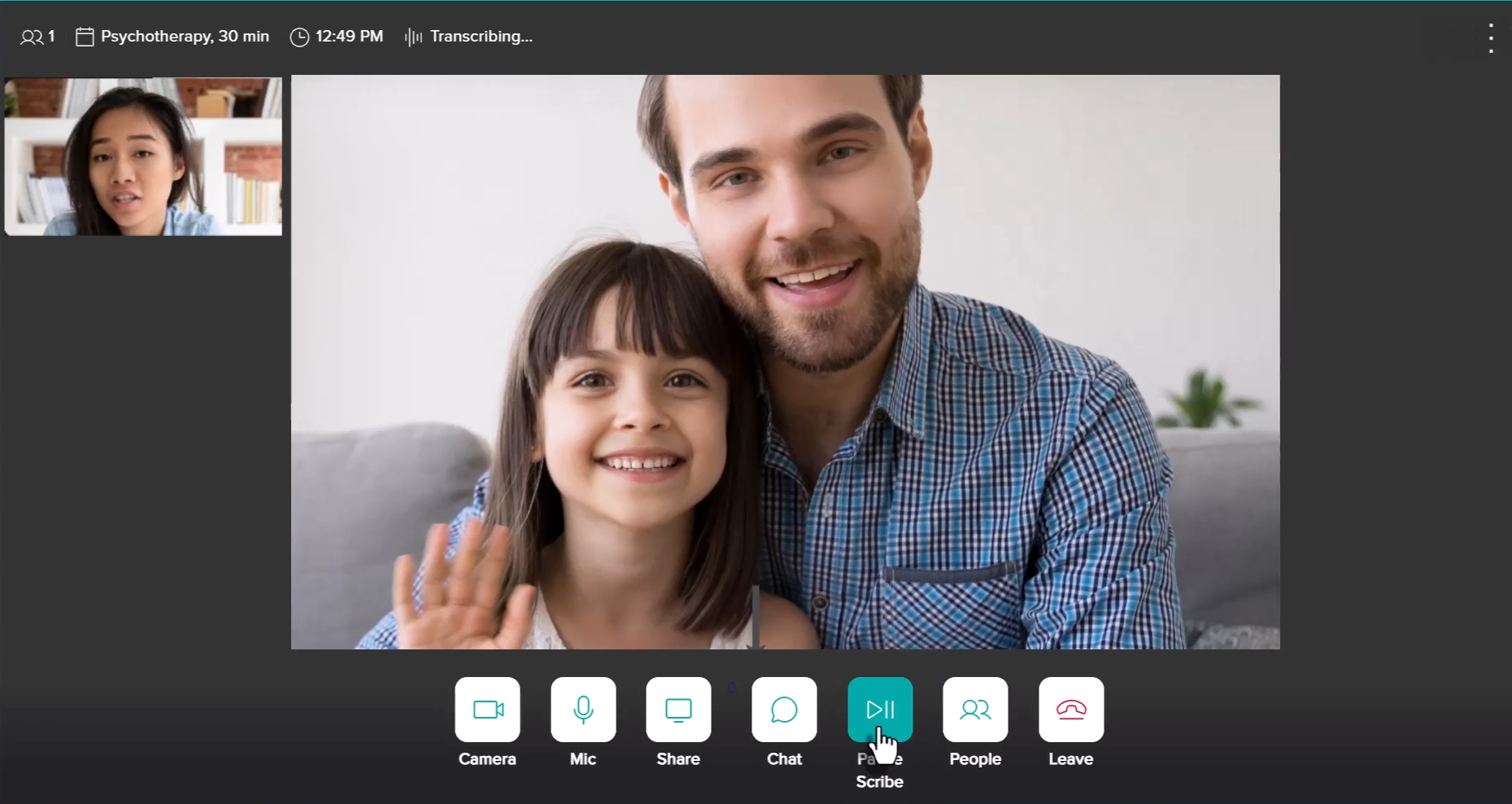Click the main video of father and daughter

click(x=785, y=362)
